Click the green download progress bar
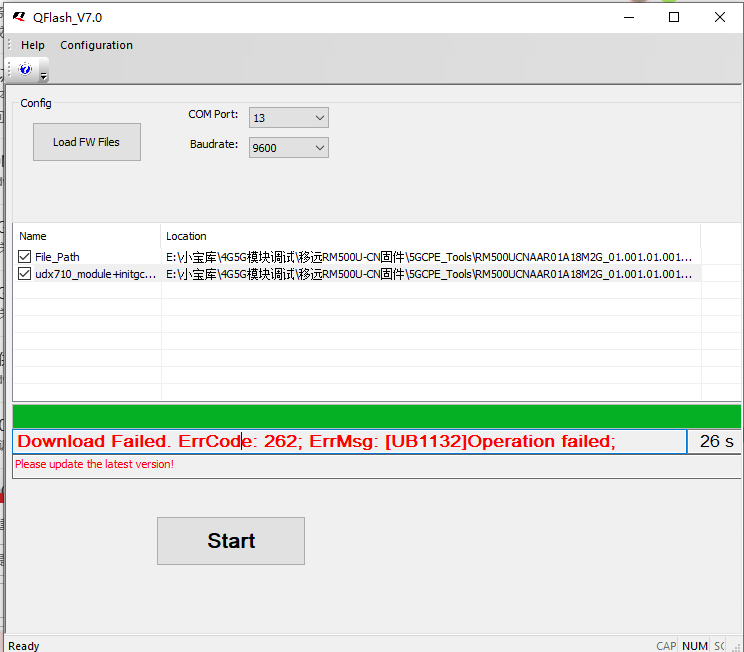This screenshot has height=652, width=744. tap(376, 417)
